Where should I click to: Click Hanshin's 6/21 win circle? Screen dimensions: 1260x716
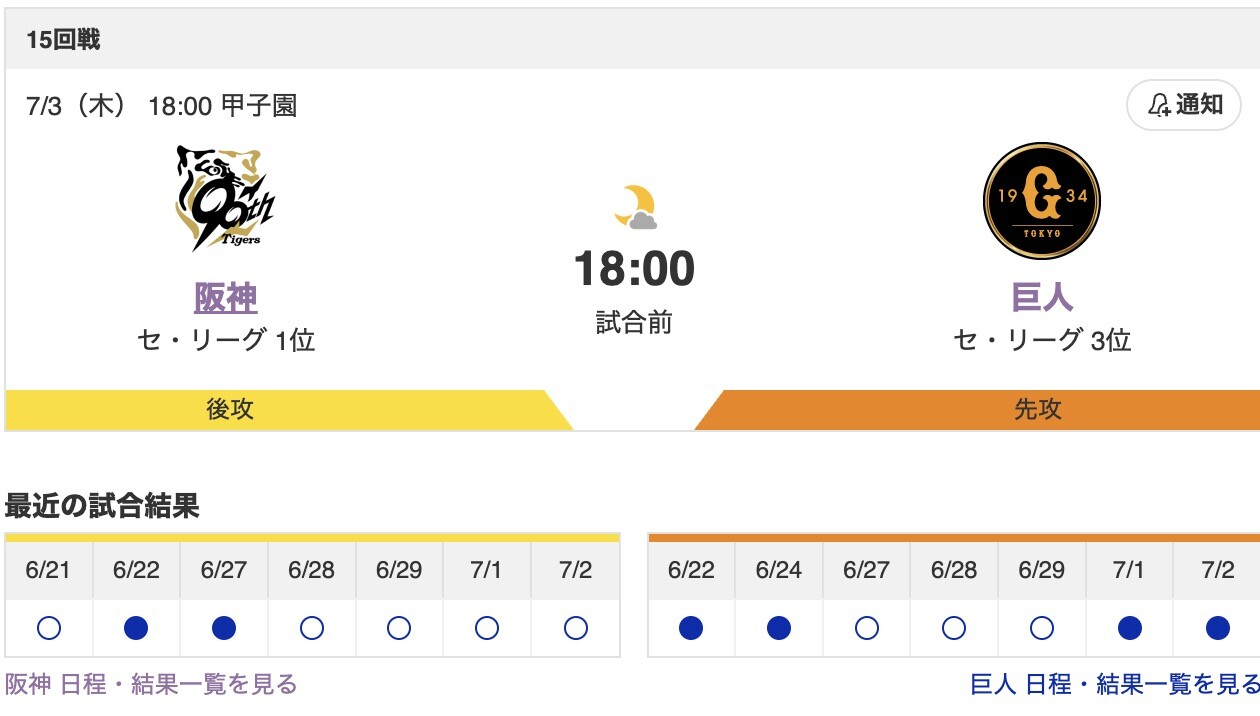[x=49, y=628]
